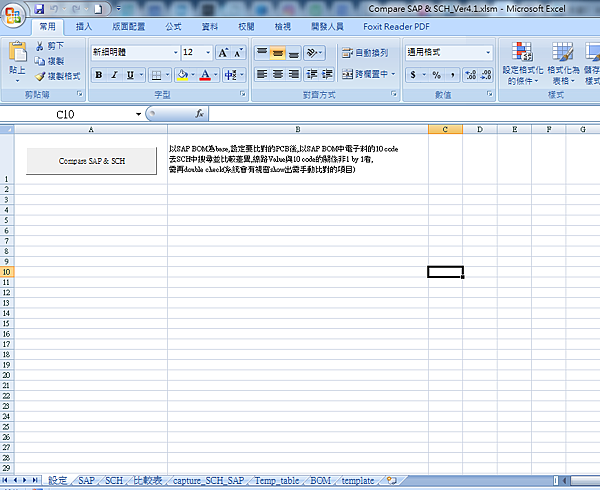The height and width of the screenshot is (490, 600).
Task: Toggle wrap text button
Action: [365, 53]
